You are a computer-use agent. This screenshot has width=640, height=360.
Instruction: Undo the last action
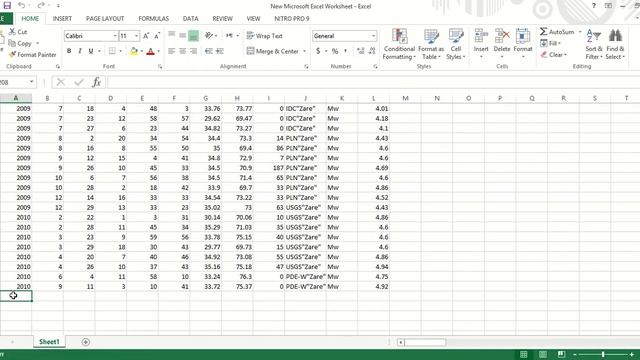(x=21, y=5)
